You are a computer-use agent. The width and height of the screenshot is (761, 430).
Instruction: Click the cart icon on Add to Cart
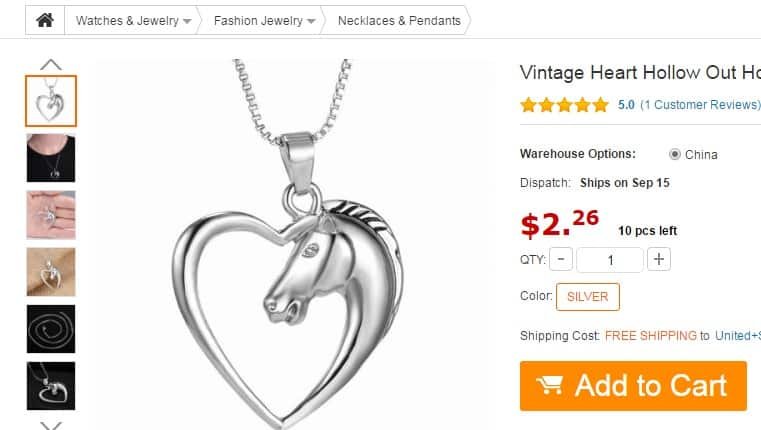[549, 385]
